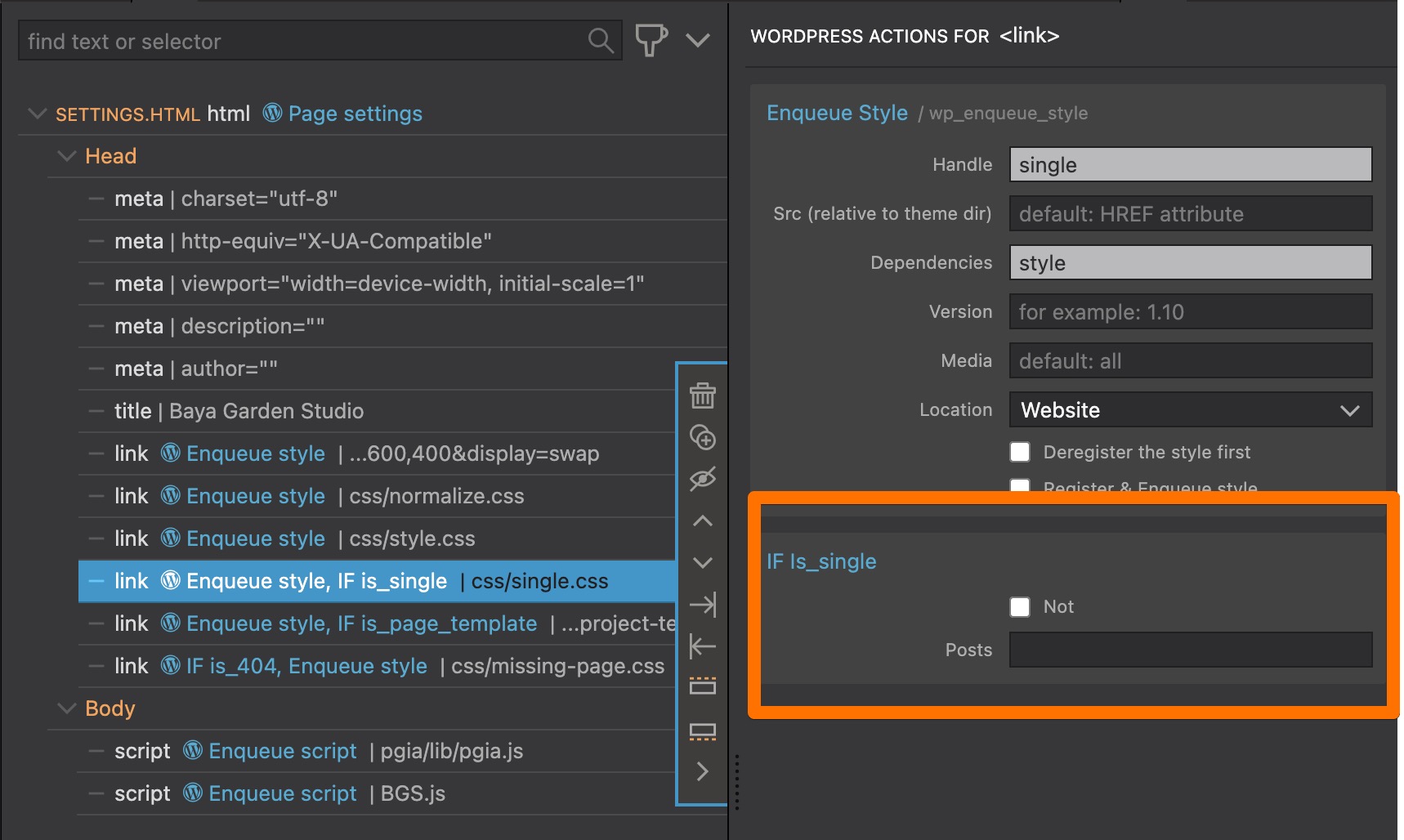
Task: Collapse the Head section
Action: pyautogui.click(x=66, y=155)
